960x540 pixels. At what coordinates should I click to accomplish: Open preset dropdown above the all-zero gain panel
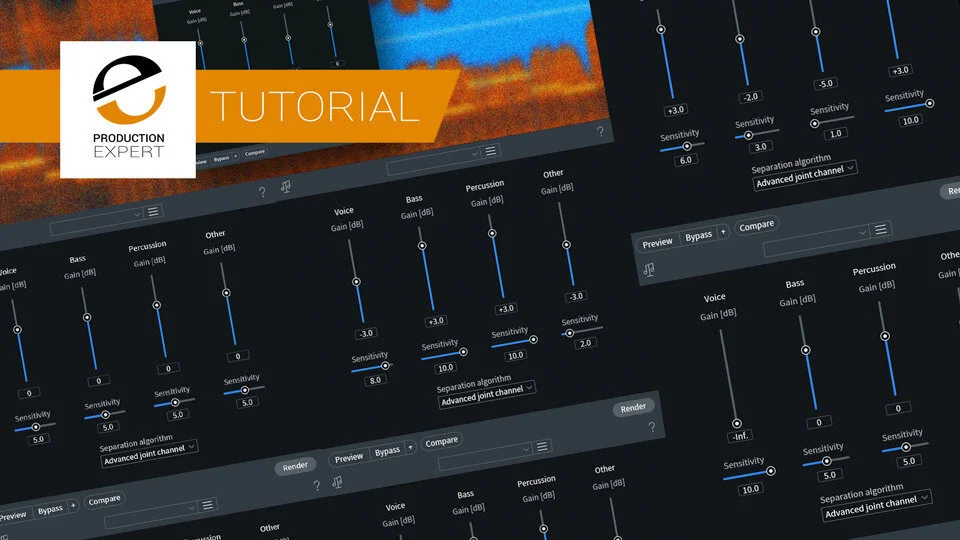coord(96,222)
